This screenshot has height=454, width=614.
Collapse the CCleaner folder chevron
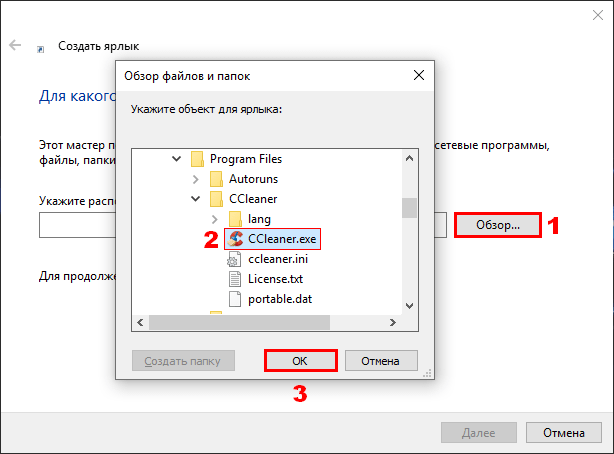[x=195, y=199]
